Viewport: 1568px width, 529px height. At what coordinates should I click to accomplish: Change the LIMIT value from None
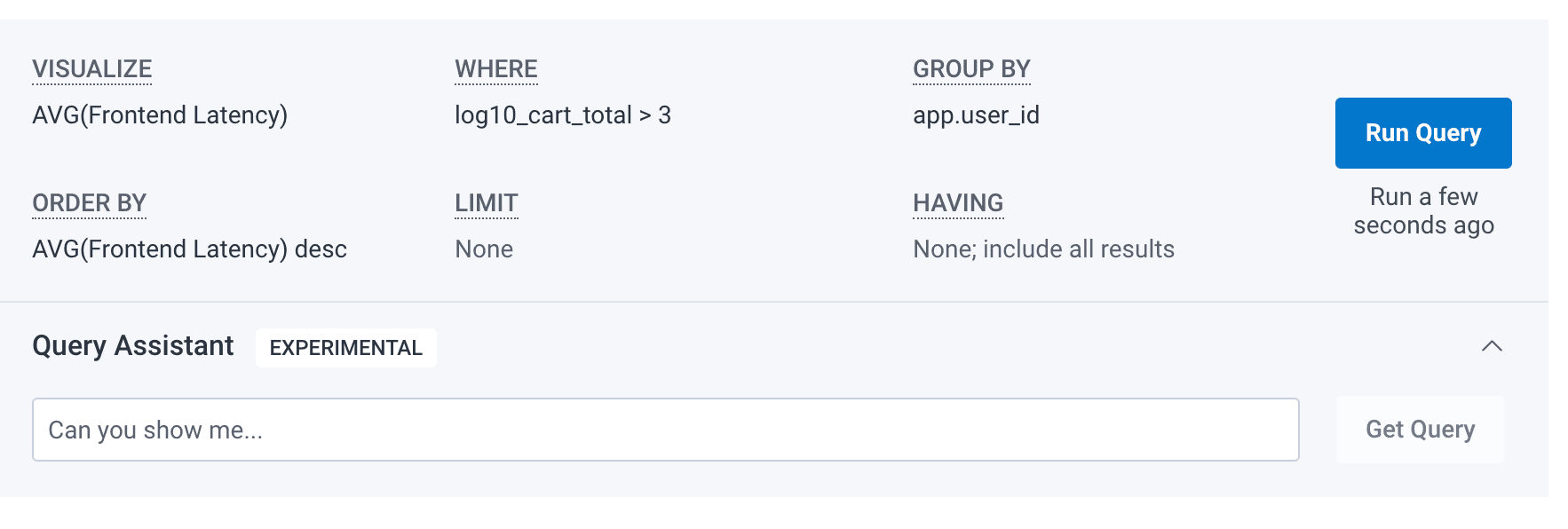483,249
